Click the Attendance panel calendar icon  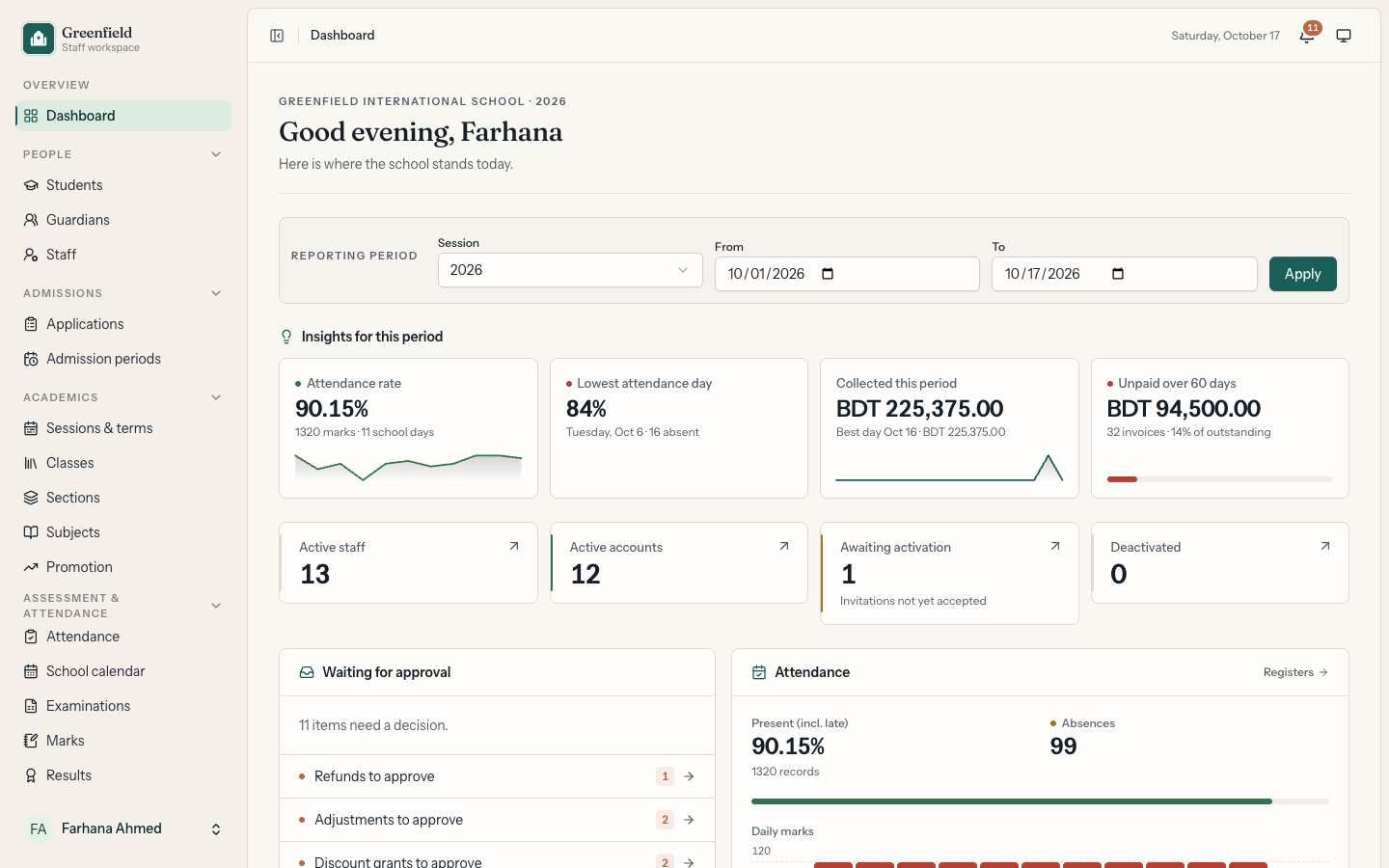(759, 672)
